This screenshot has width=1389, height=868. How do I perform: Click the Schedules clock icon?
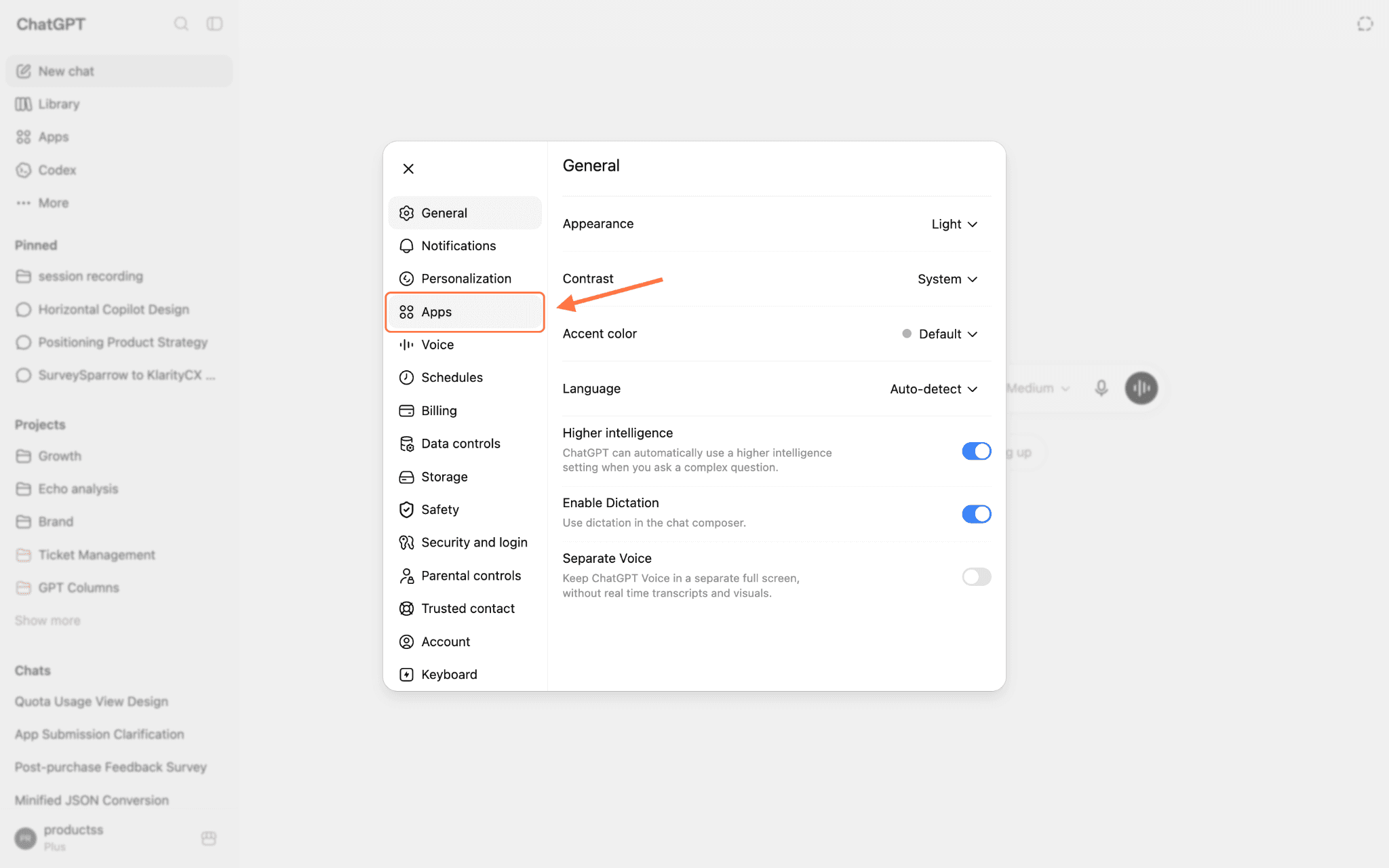click(406, 378)
